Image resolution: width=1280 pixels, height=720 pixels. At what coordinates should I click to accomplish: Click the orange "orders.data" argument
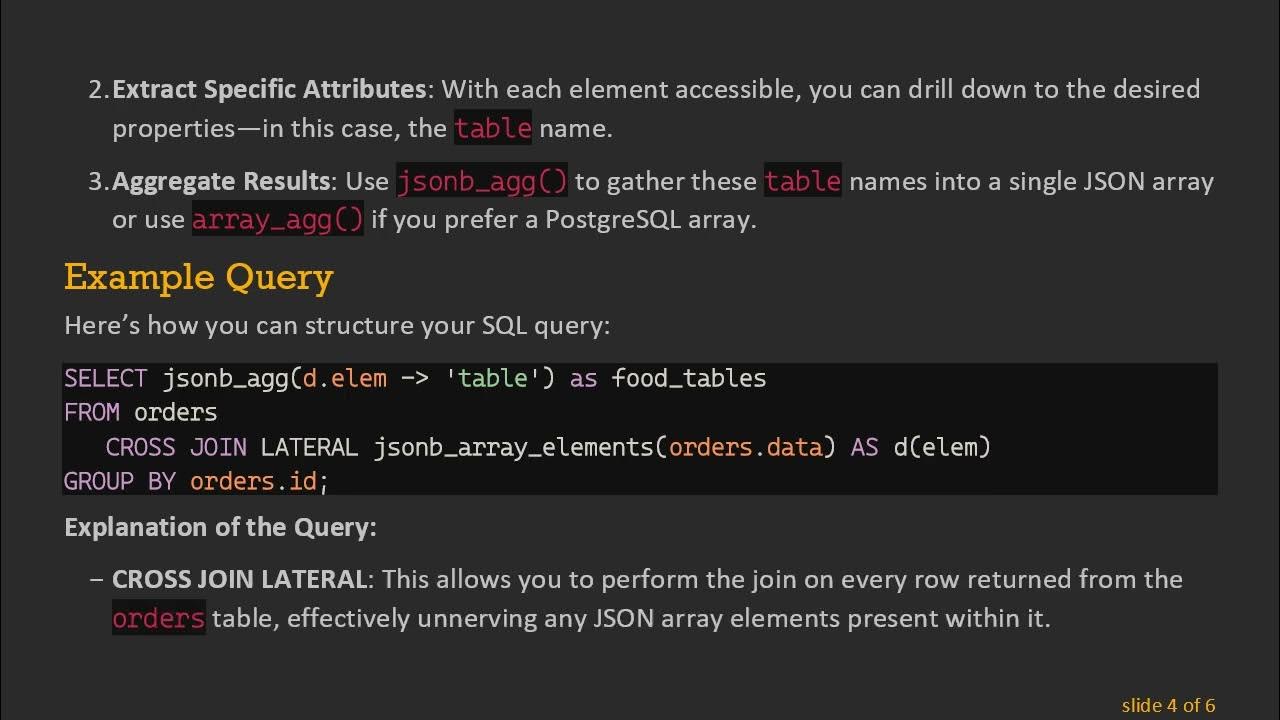pyautogui.click(x=745, y=447)
